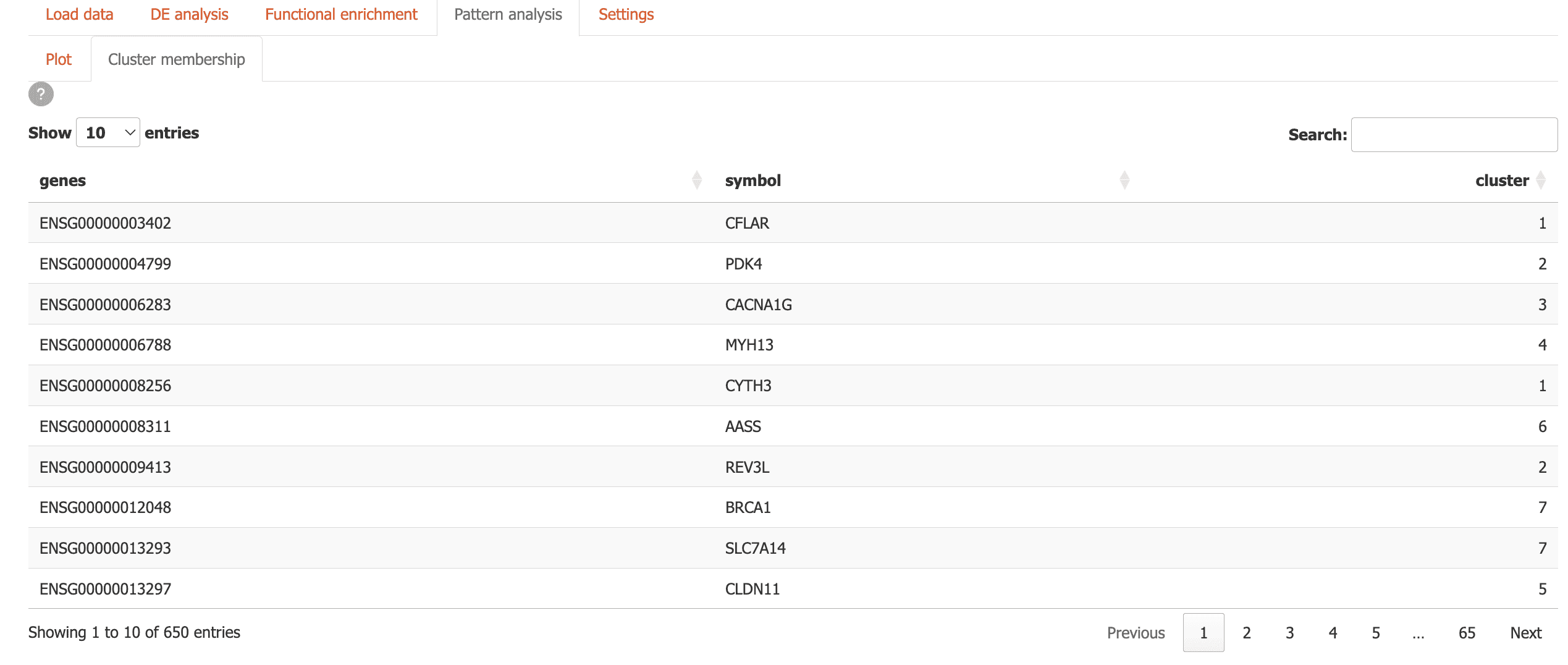Click into the Search input field
The height and width of the screenshot is (665, 1568).
(x=1453, y=135)
